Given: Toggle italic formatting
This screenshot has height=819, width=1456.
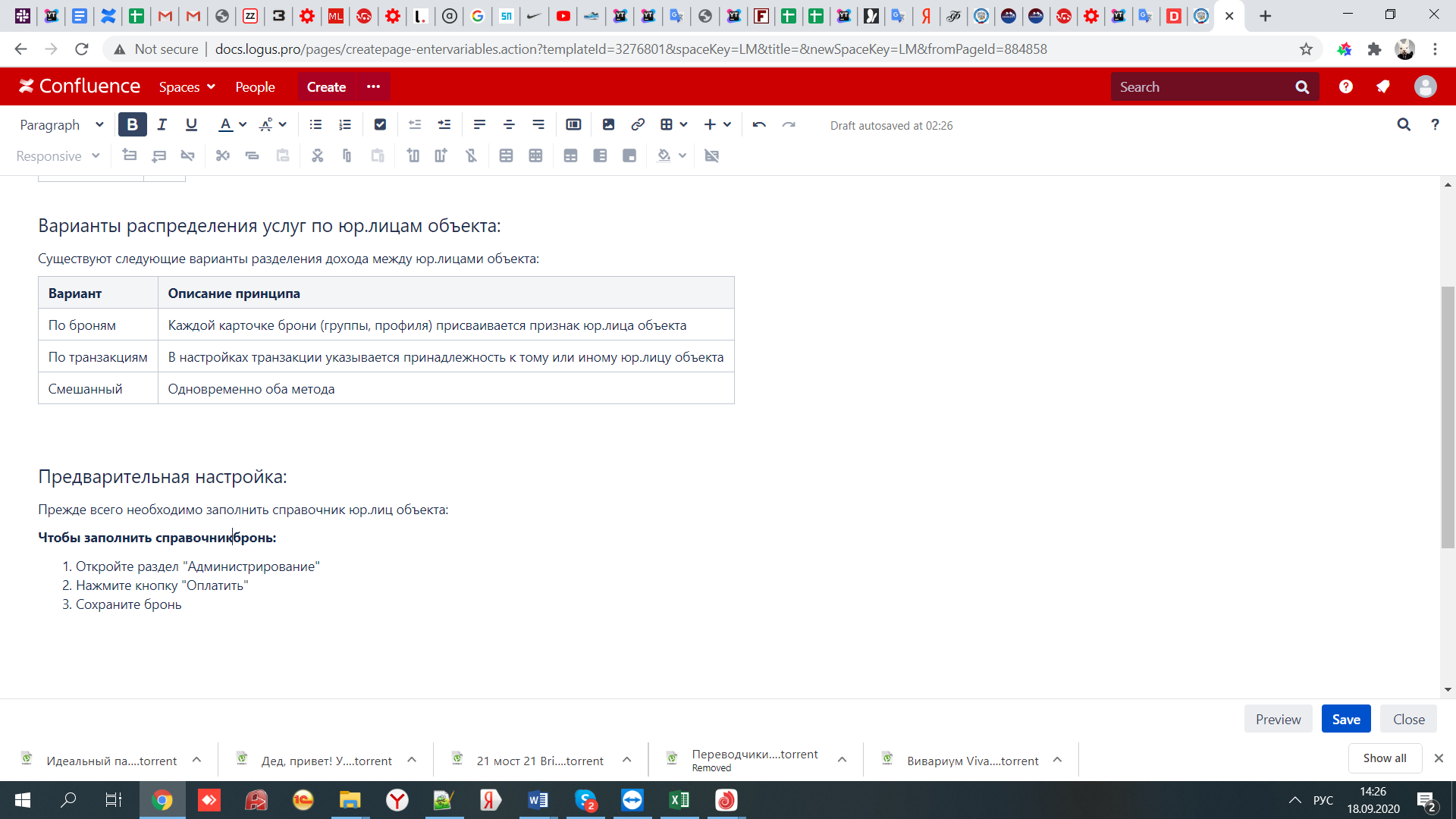Looking at the screenshot, I should click(x=162, y=124).
